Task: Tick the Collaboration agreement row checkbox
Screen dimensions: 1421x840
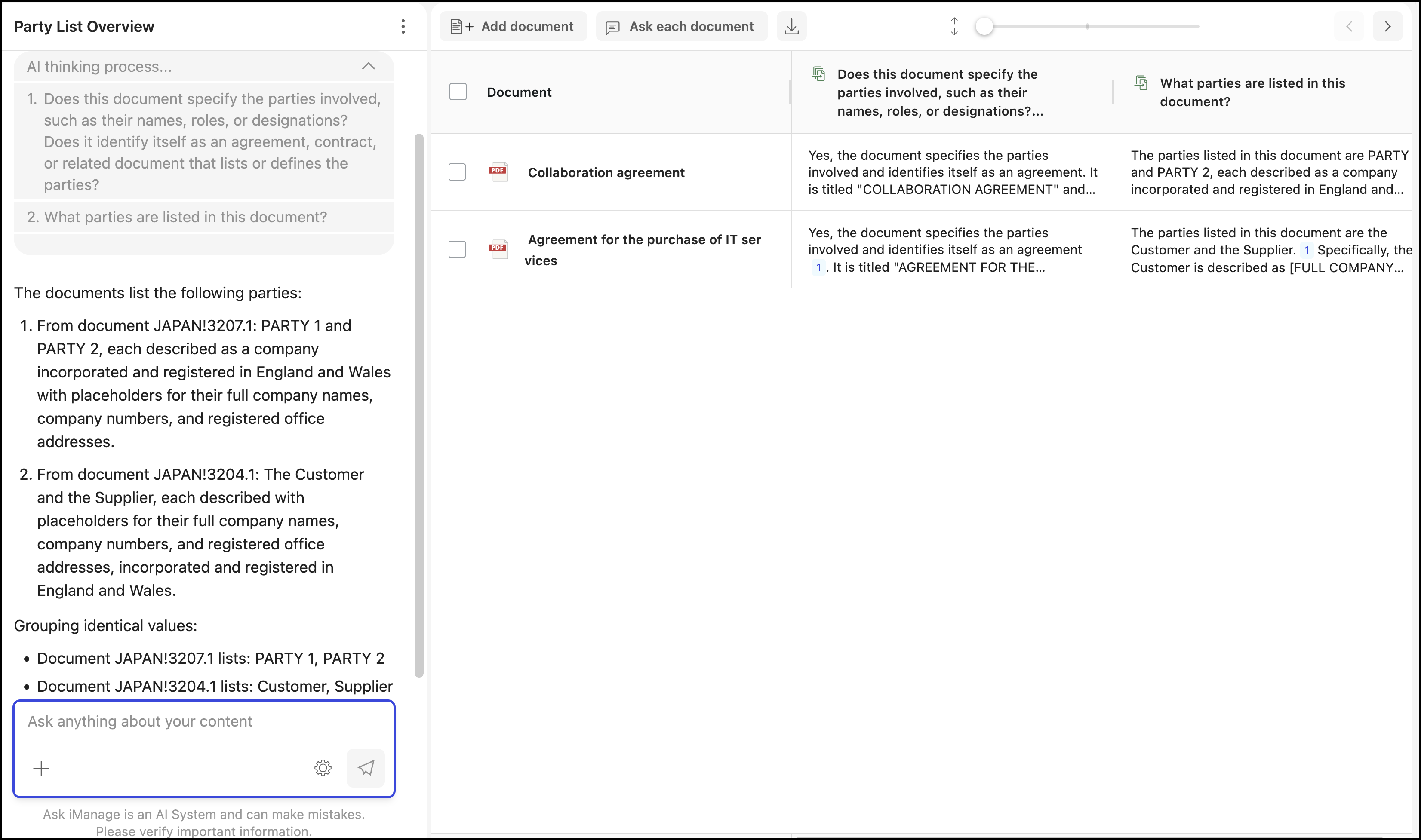Action: pyautogui.click(x=457, y=172)
